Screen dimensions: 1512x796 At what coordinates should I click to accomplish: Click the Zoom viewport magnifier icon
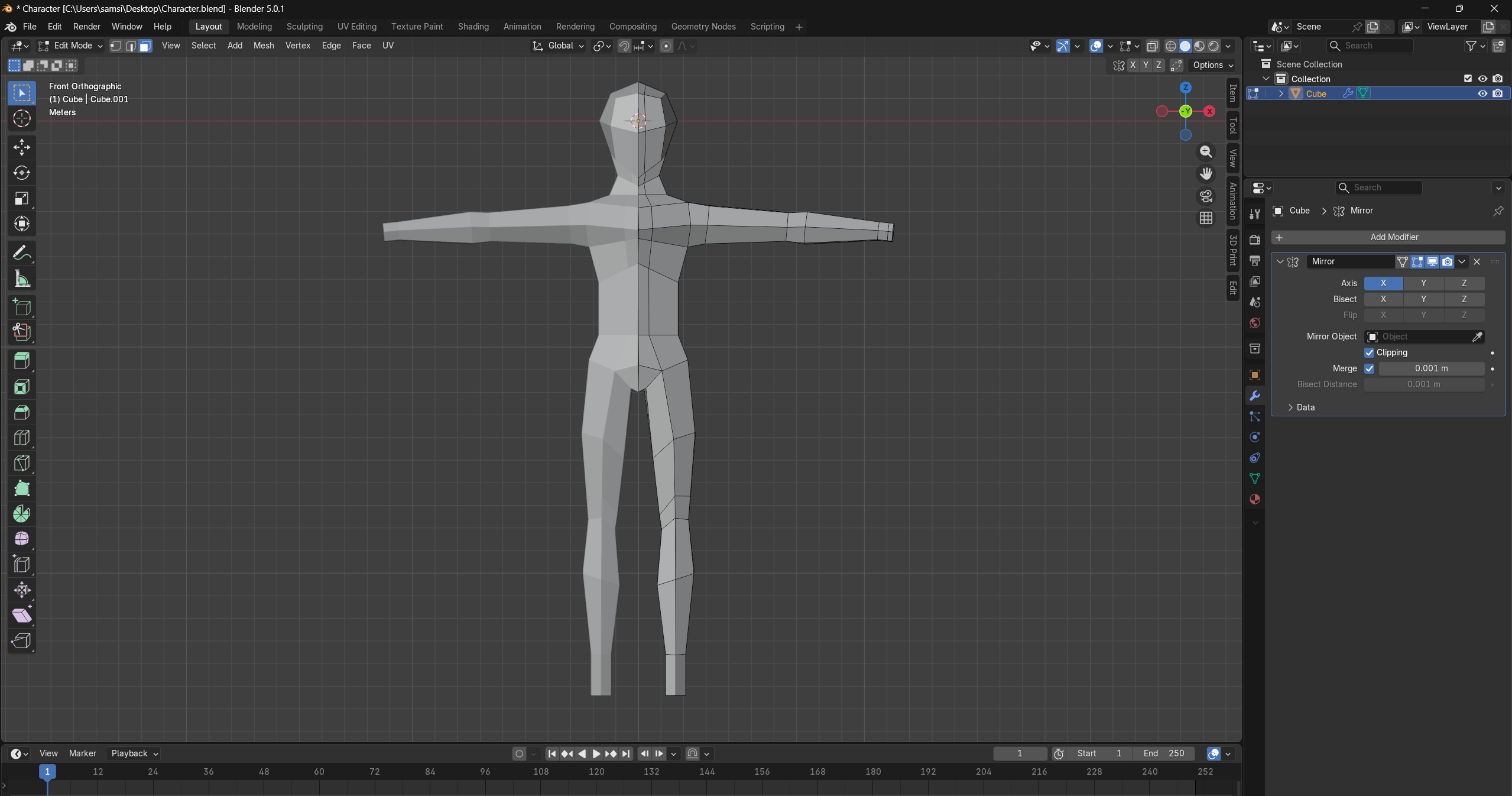[1206, 152]
